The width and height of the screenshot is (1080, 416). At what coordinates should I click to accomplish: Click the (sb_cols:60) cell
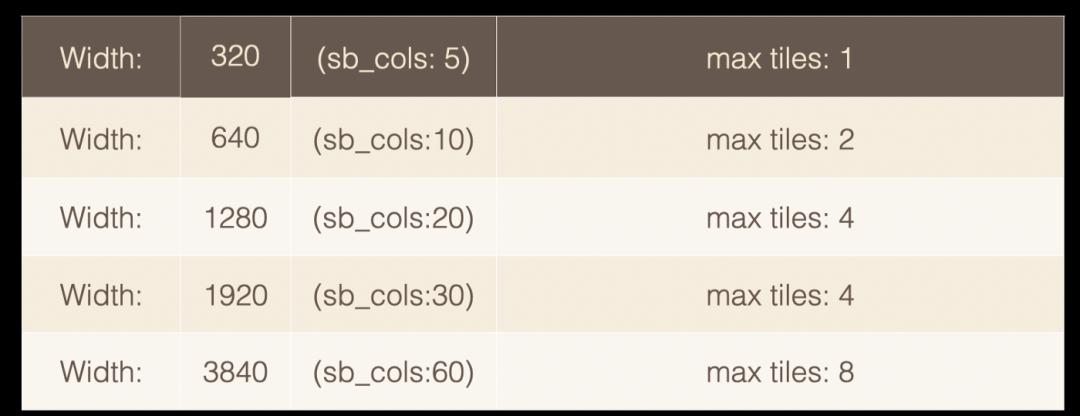click(x=393, y=372)
